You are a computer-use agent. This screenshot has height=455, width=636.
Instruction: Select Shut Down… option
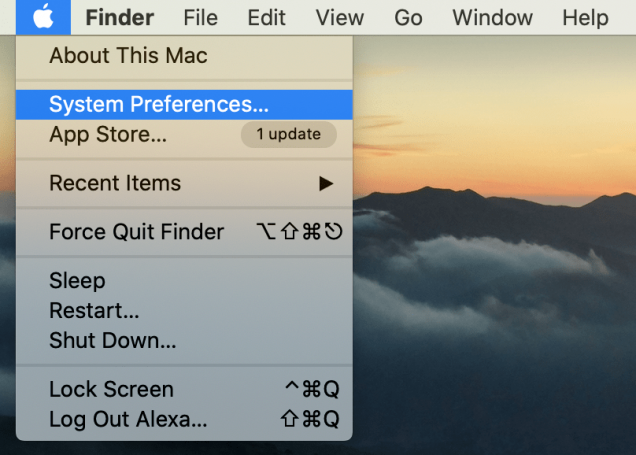(184, 340)
